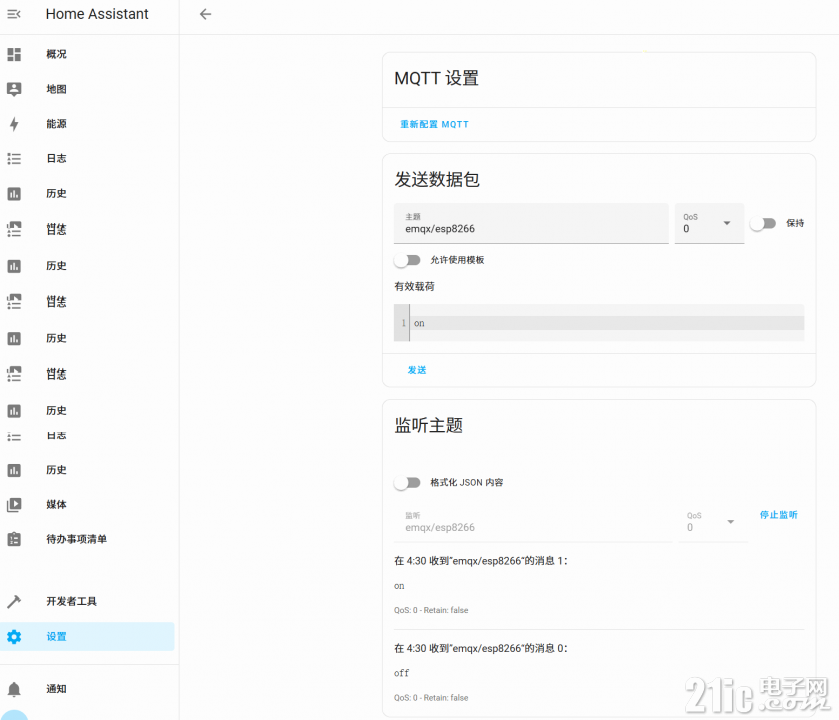This screenshot has height=720, width=839.
Task: Click the "off" payload in message 0
Action: (x=401, y=673)
